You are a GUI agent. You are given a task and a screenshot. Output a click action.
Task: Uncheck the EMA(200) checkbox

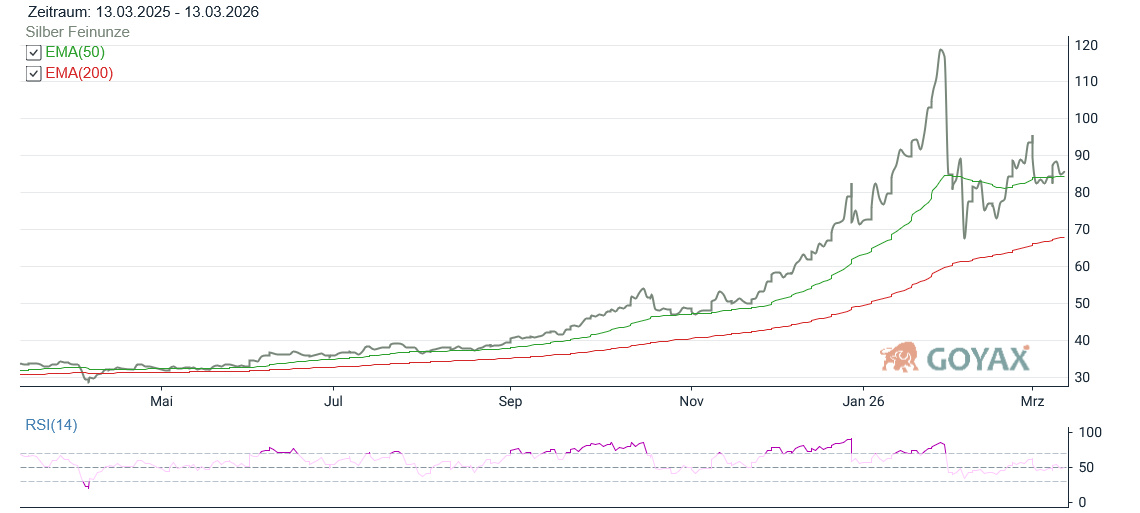click(33, 74)
